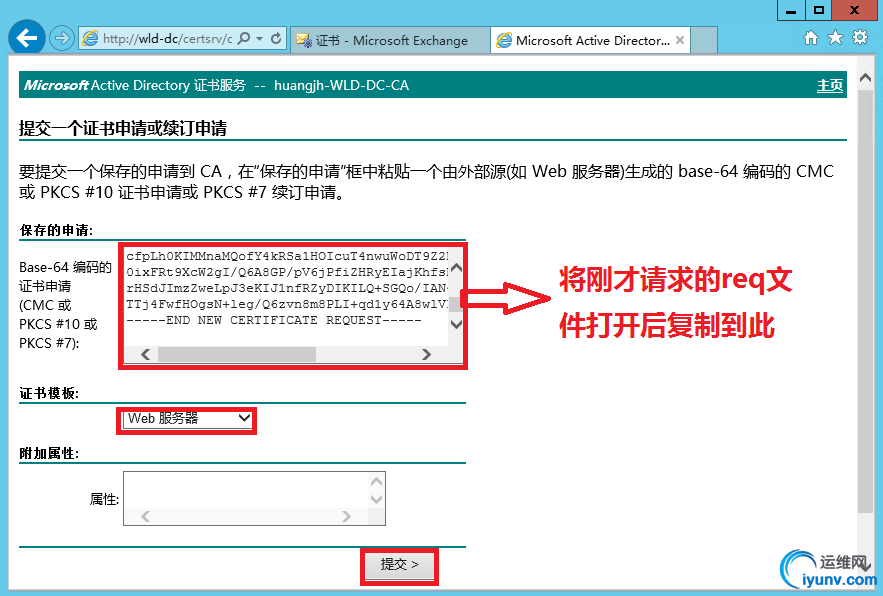Click the 主页 link in header
Screen dimensions: 883x596
pos(830,86)
